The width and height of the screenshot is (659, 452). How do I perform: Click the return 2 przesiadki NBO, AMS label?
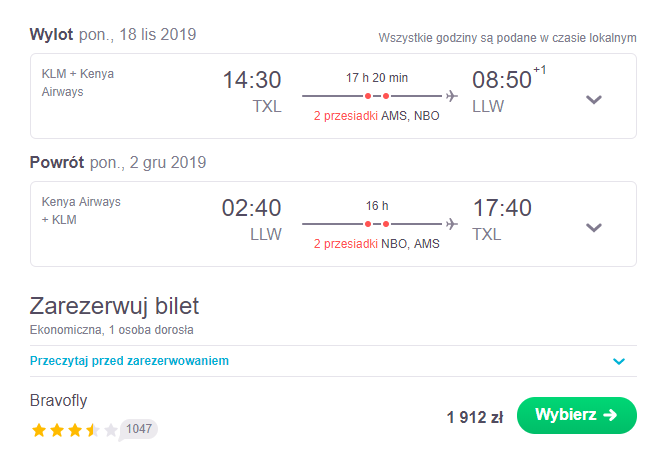coord(377,244)
